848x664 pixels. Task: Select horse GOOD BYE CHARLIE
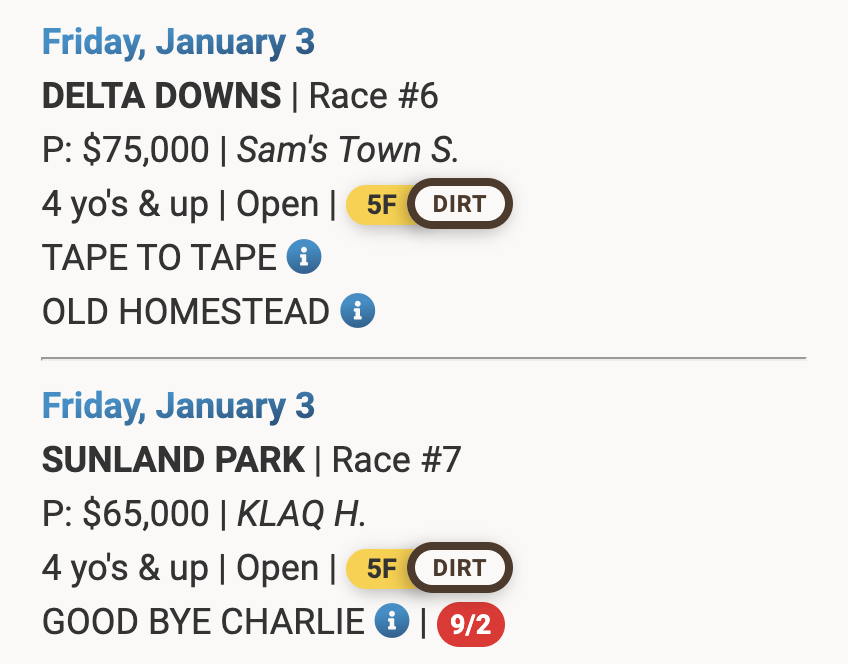[203, 622]
